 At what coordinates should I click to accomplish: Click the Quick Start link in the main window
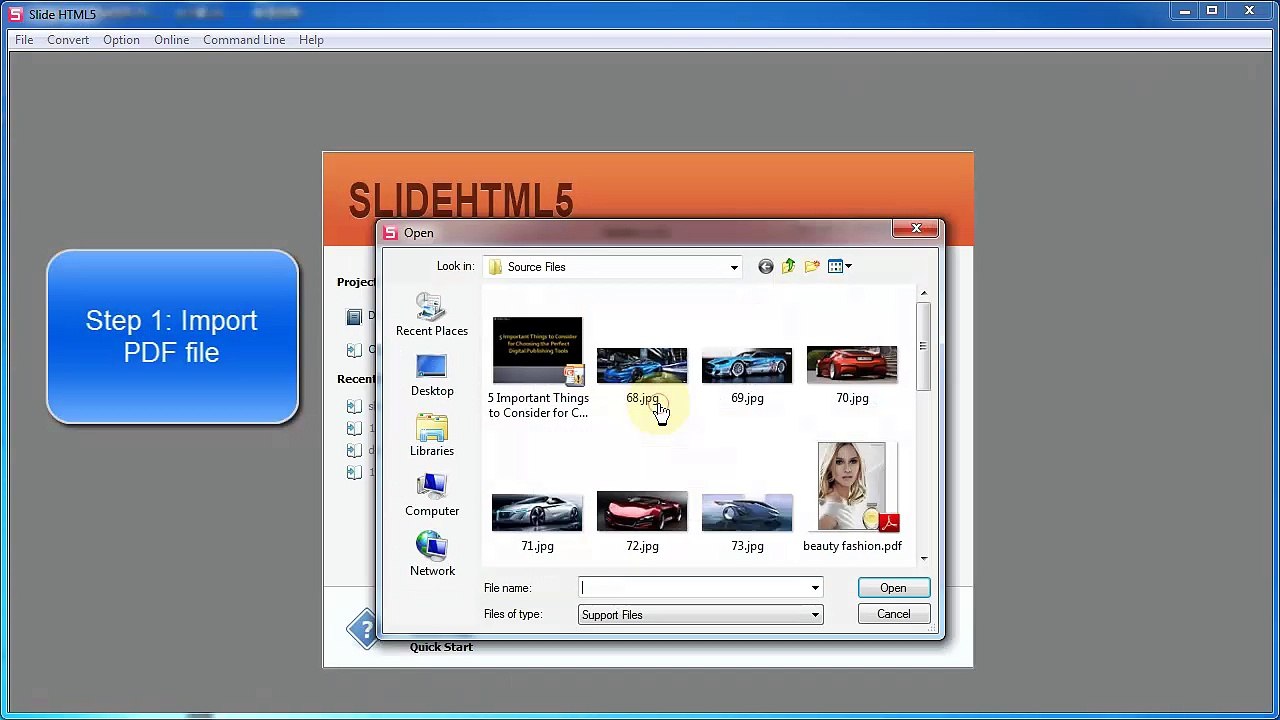pos(441,647)
